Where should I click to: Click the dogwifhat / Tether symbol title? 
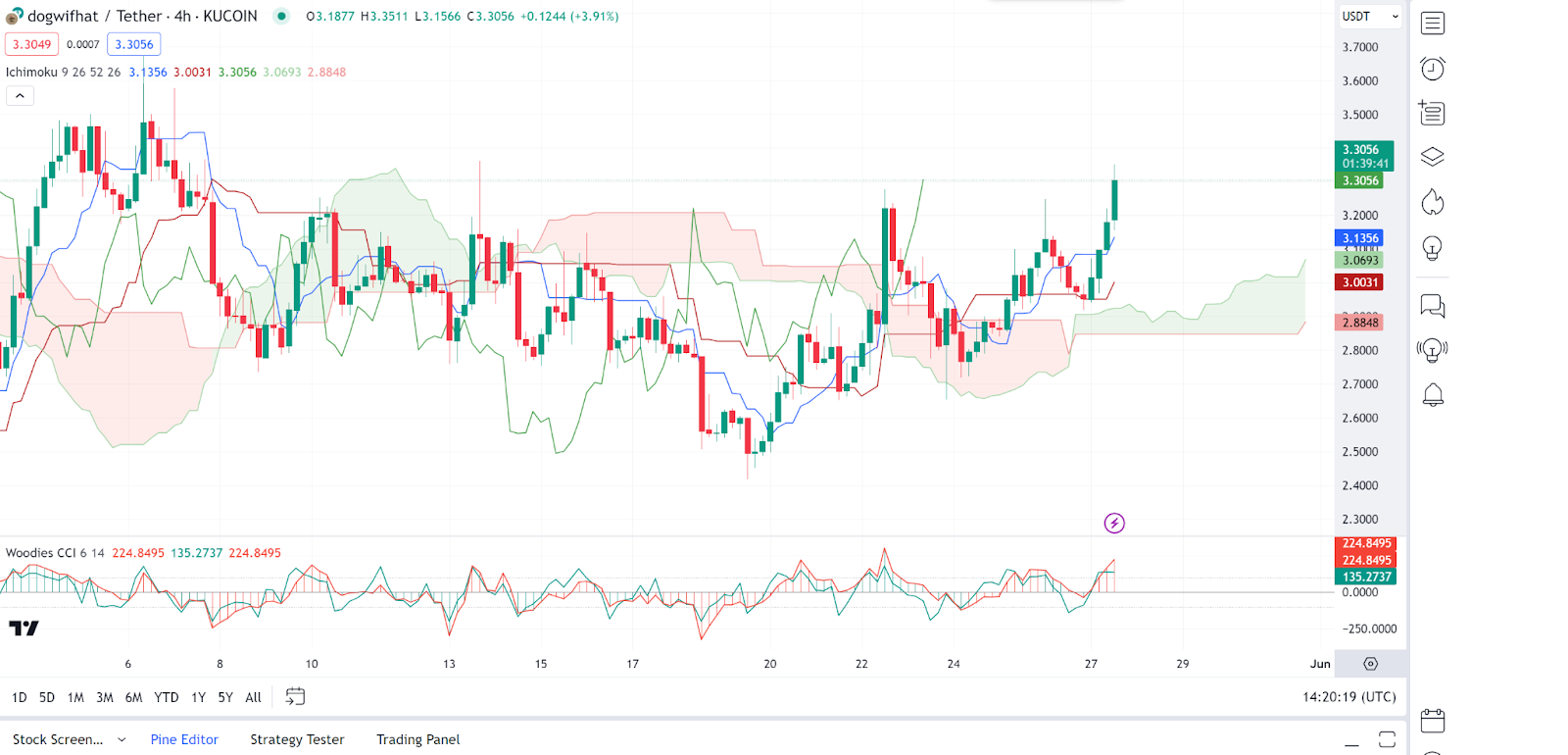pyautogui.click(x=143, y=16)
